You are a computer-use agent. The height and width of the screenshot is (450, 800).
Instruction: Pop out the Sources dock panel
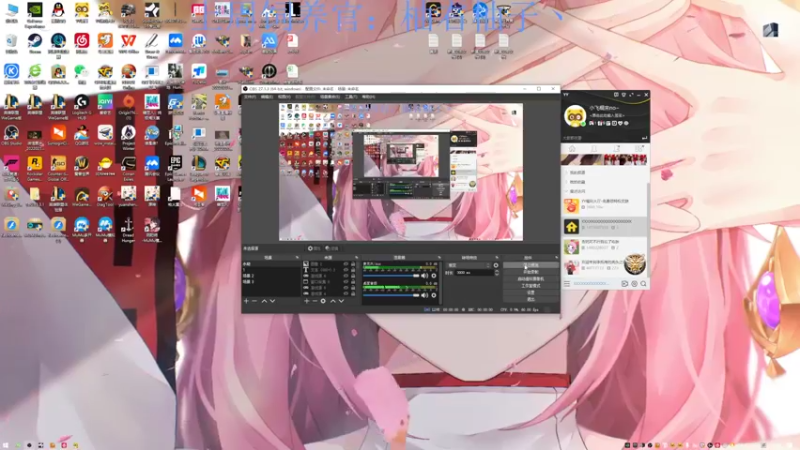[357, 258]
